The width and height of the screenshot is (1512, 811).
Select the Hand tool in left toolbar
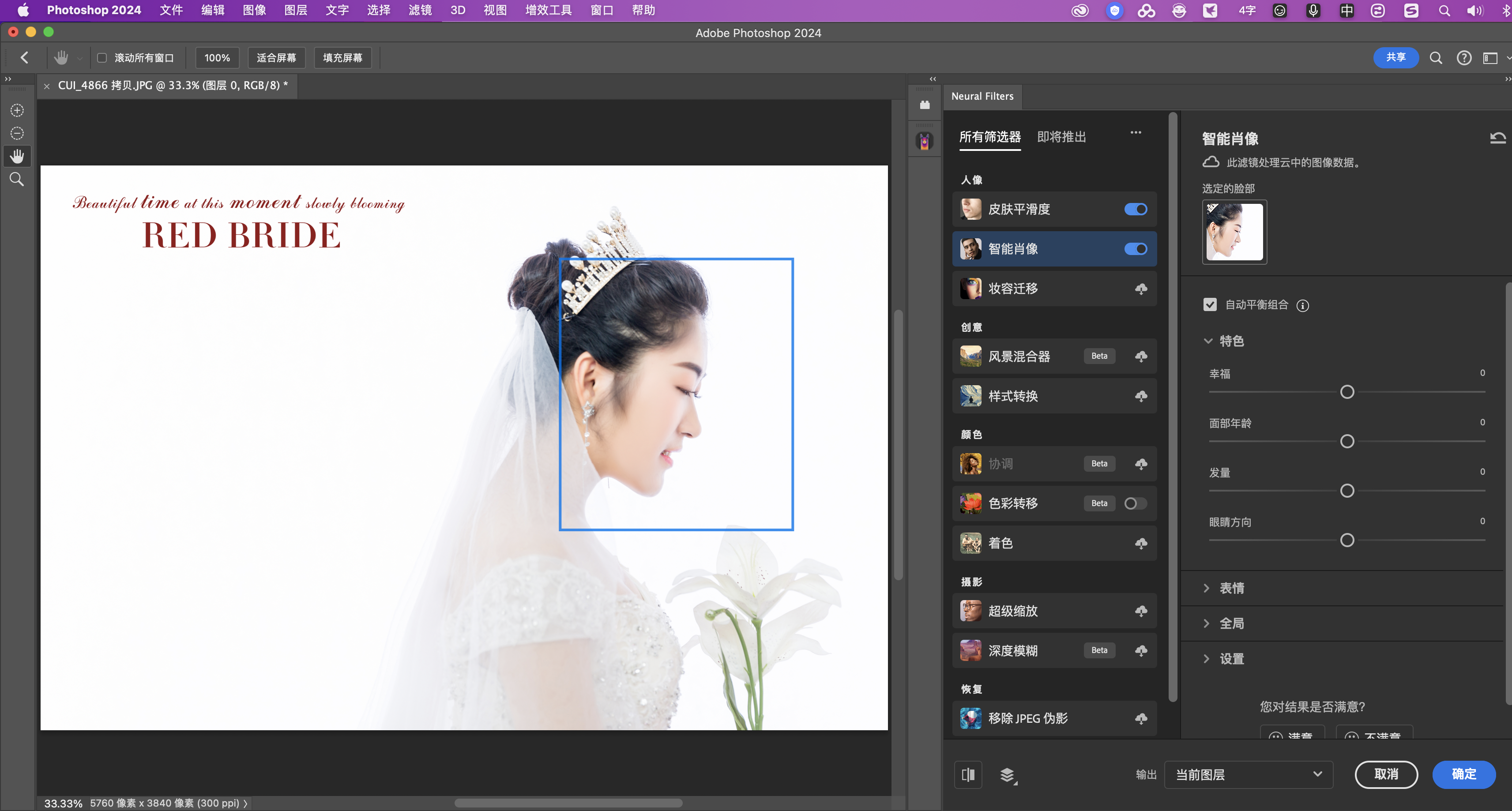pyautogui.click(x=17, y=156)
